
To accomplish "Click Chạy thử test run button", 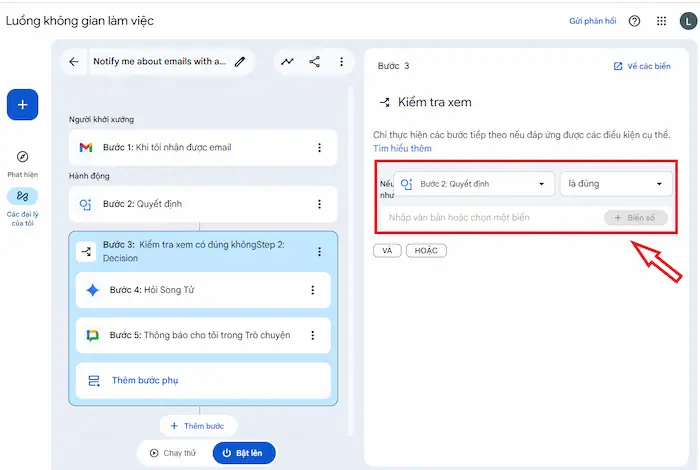I will pos(173,453).
